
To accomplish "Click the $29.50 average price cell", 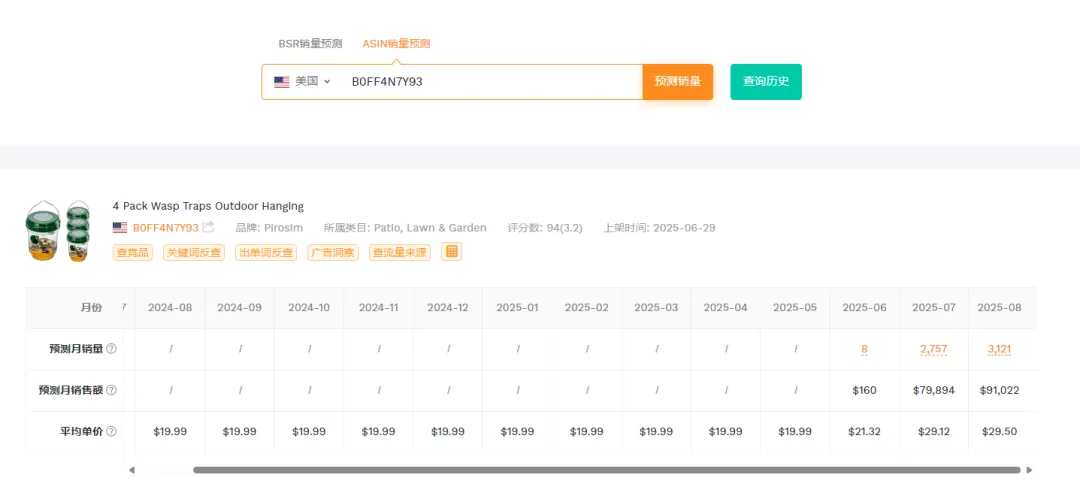I will [999, 431].
